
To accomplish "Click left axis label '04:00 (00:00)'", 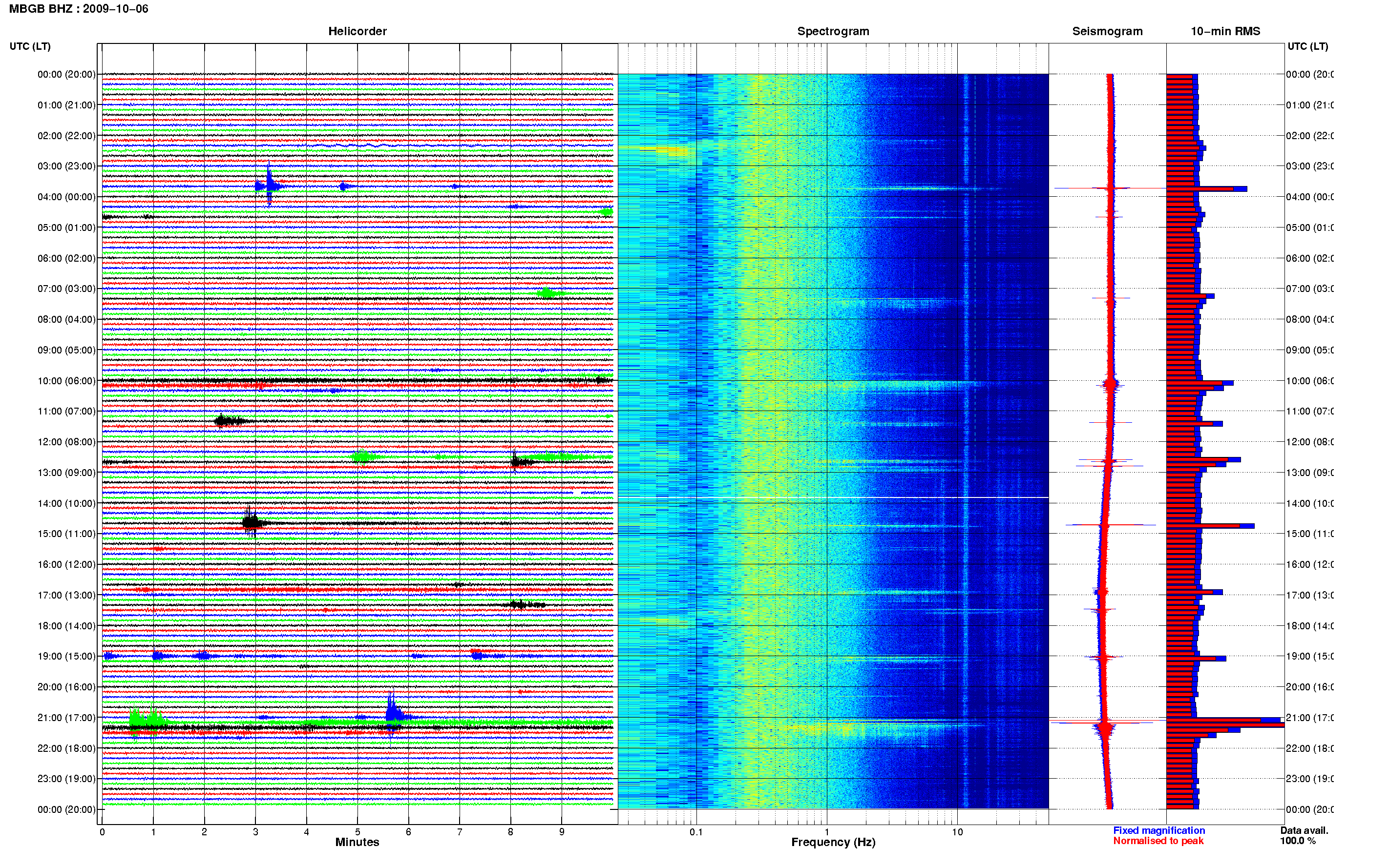I will point(66,197).
